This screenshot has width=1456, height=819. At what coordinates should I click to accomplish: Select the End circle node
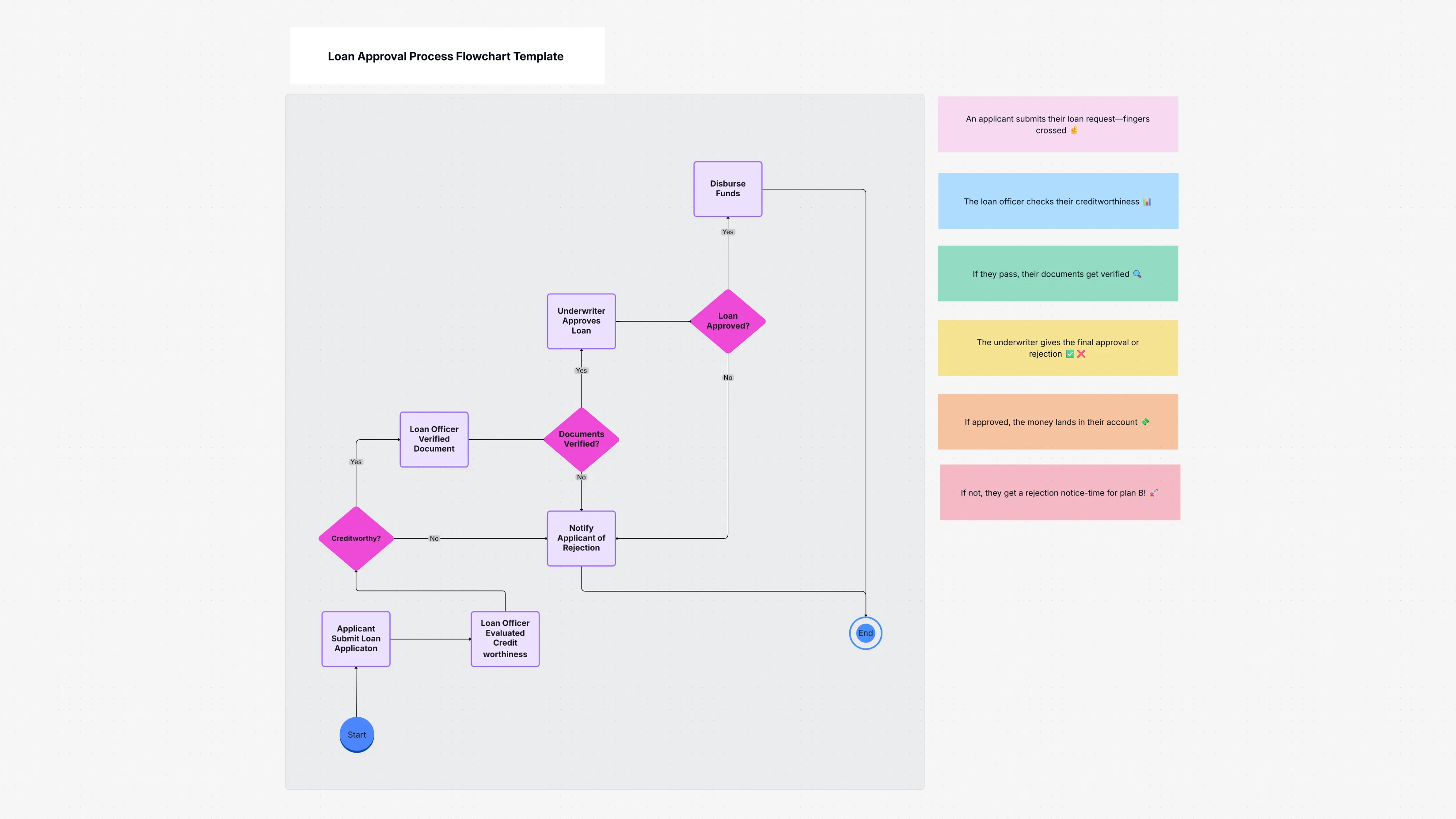click(x=865, y=633)
